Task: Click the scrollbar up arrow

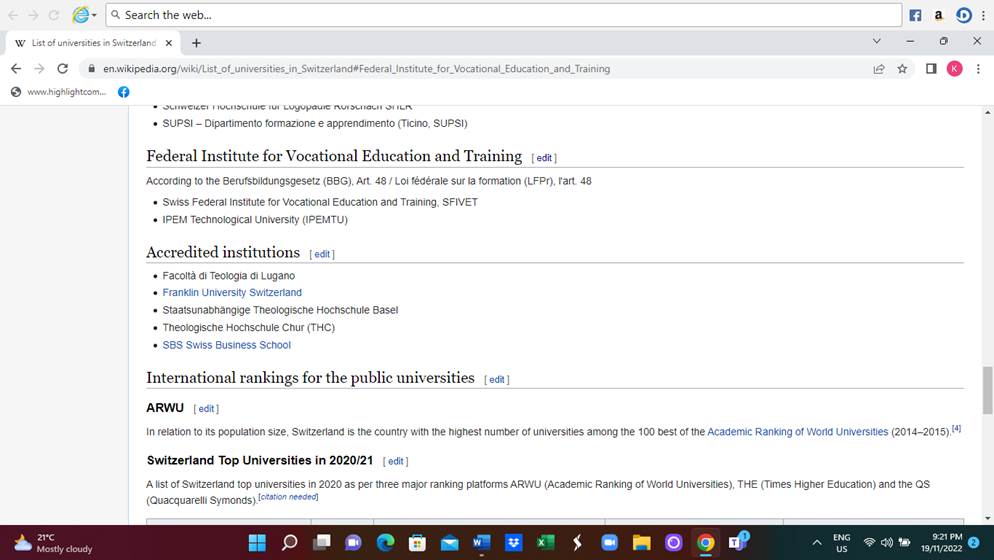Action: [x=987, y=112]
